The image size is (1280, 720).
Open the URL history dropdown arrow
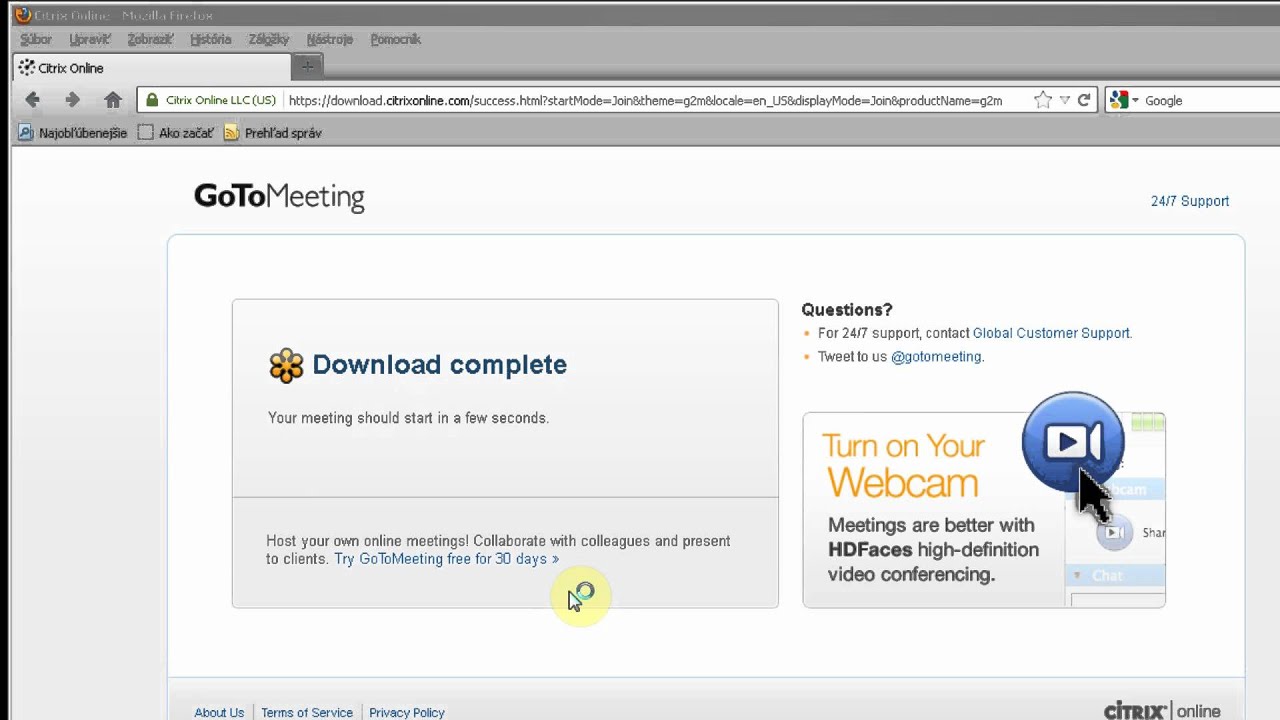(1064, 100)
